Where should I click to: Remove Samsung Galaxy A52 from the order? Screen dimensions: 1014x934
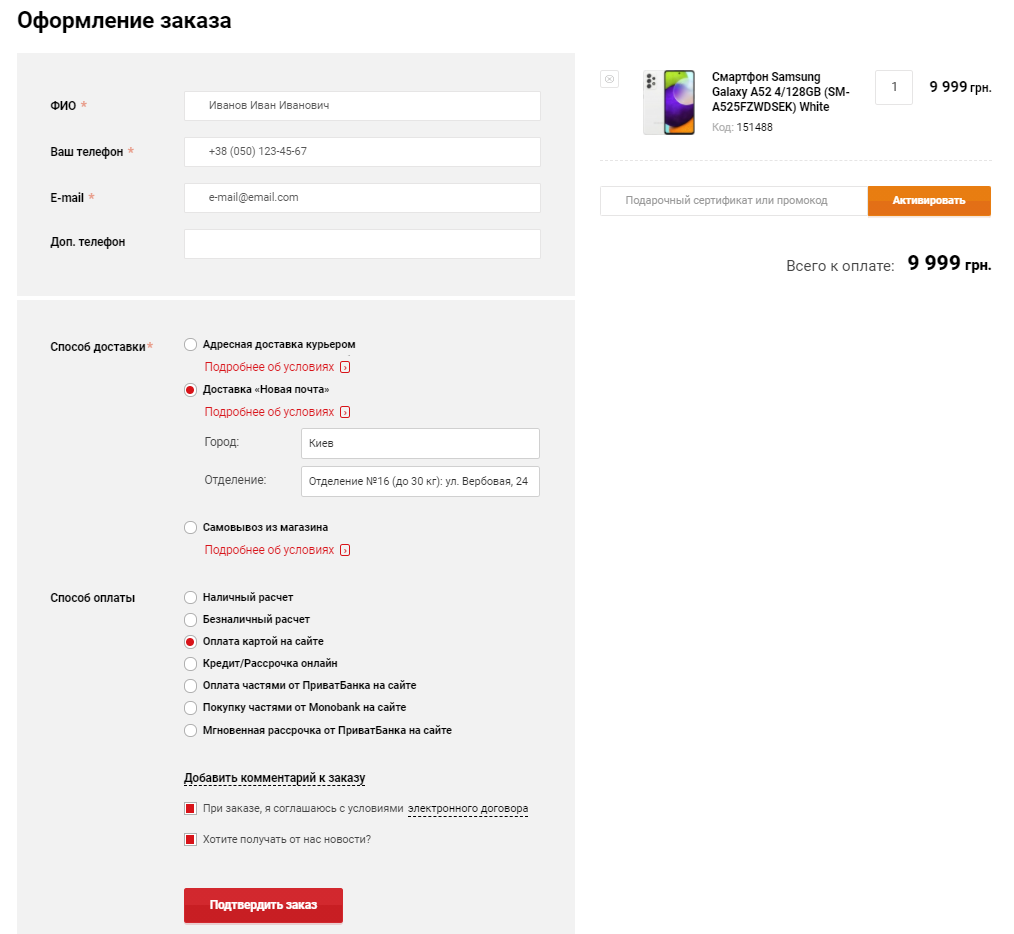[x=610, y=79]
